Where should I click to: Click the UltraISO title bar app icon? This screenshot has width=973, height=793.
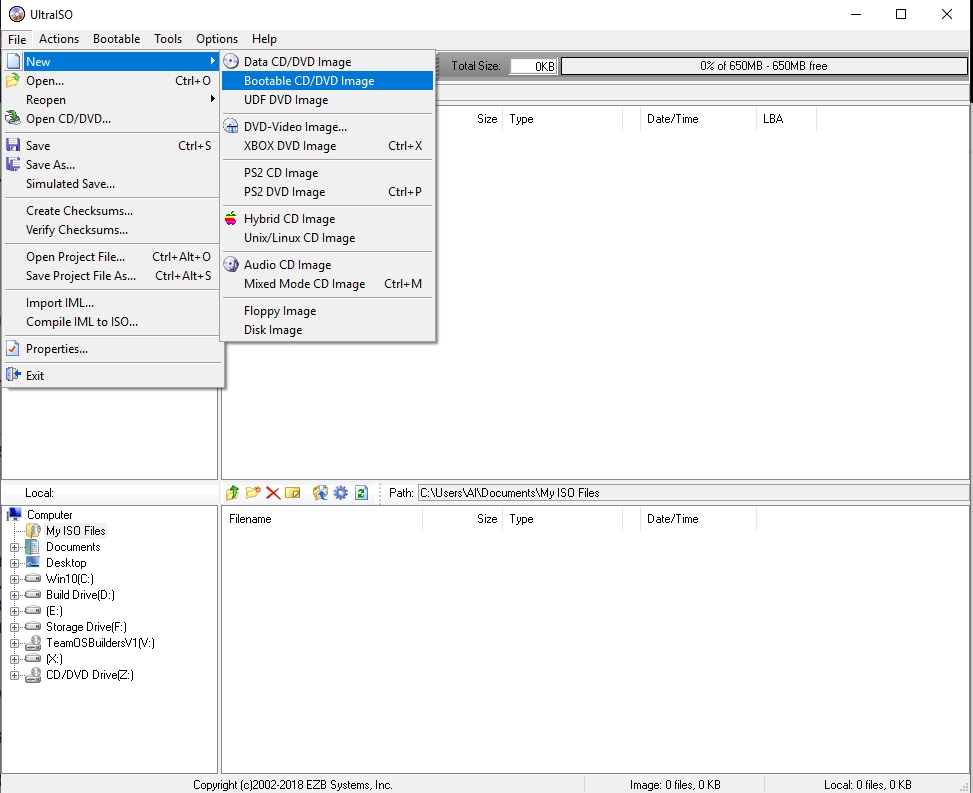point(17,14)
